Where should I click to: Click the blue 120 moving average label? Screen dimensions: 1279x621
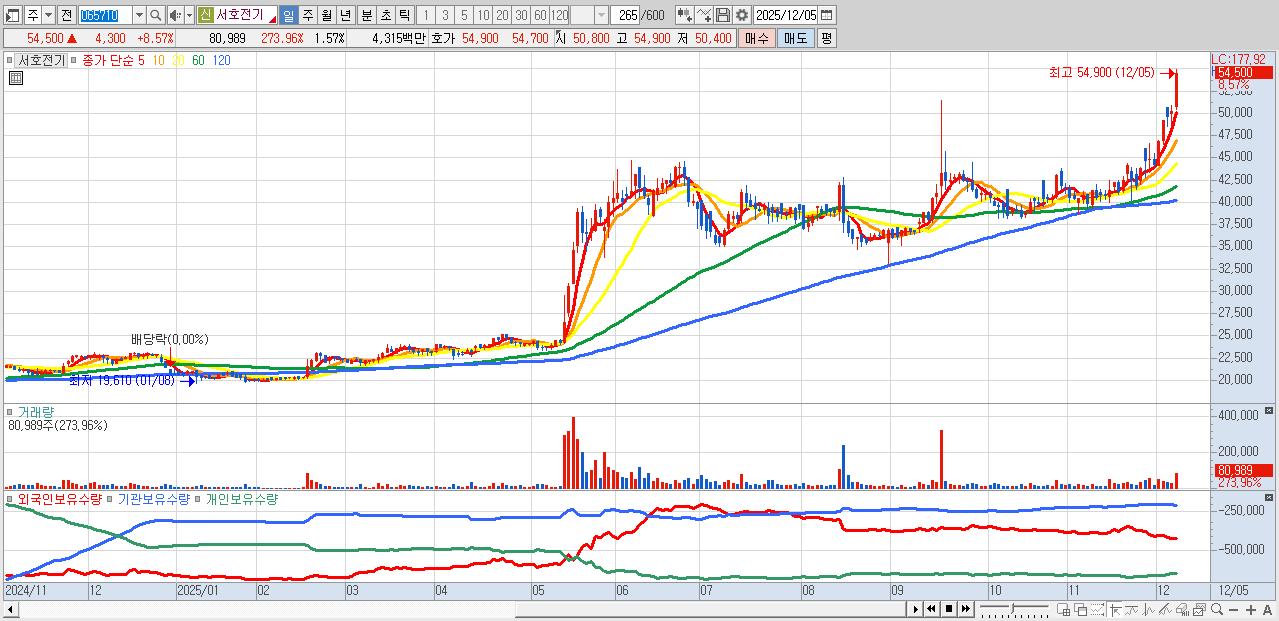[x=221, y=60]
